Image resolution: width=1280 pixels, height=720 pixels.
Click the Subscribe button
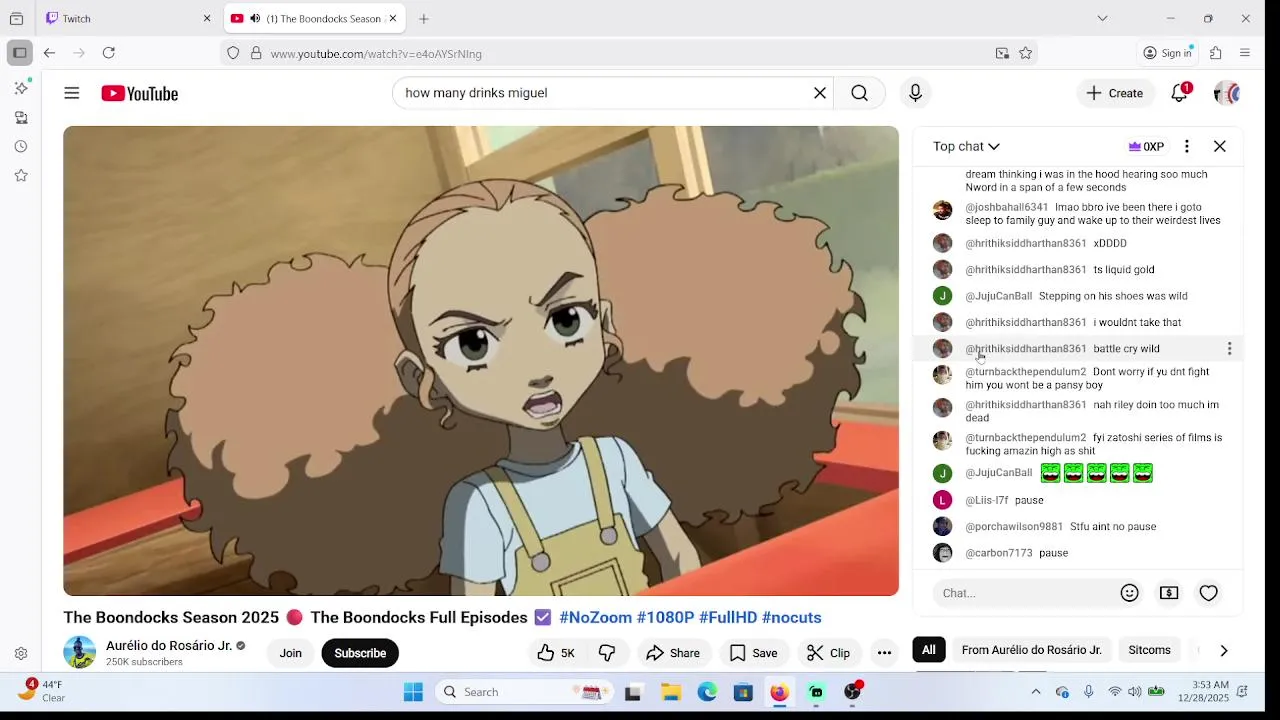[x=360, y=653]
